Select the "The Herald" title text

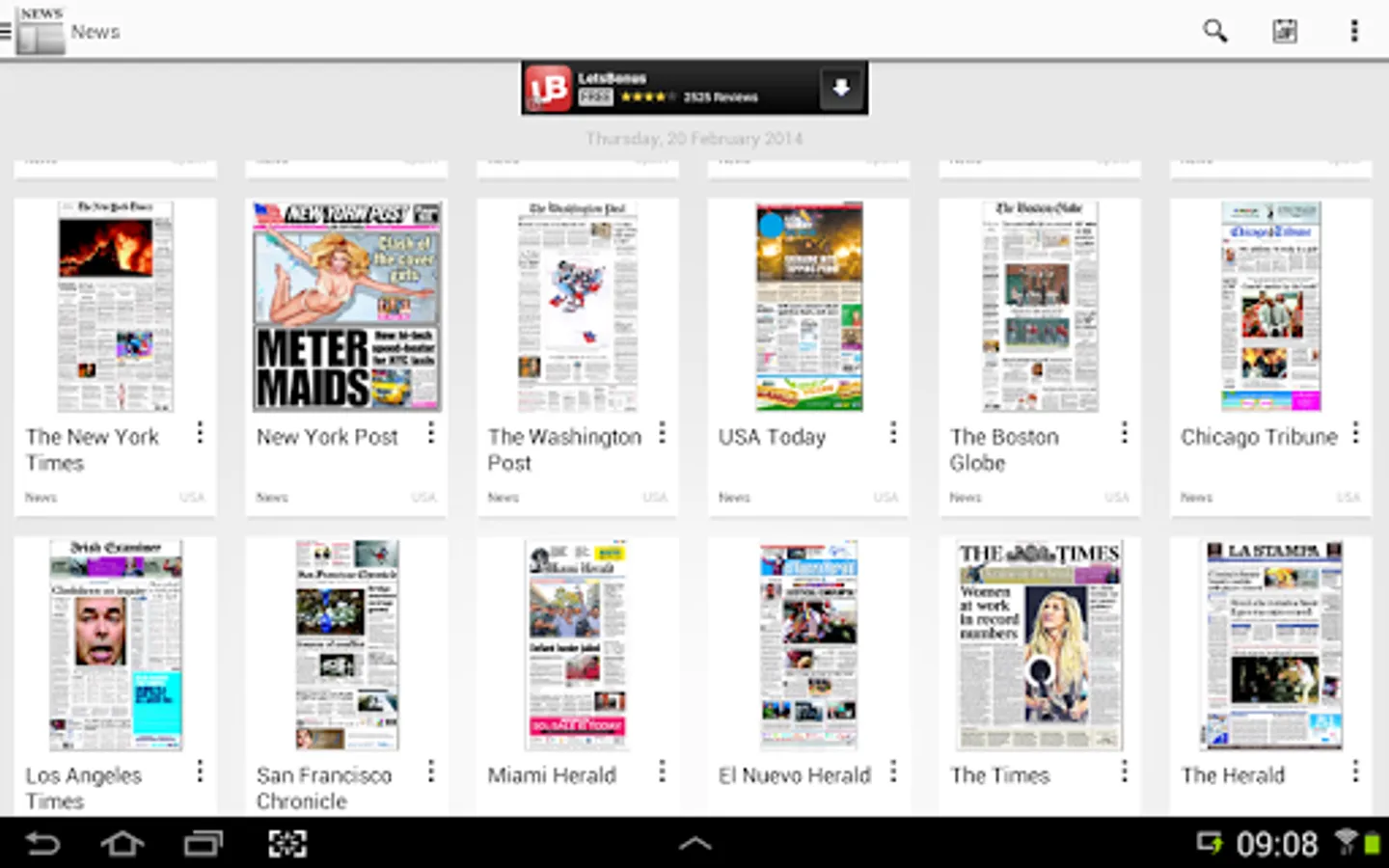[x=1233, y=775]
